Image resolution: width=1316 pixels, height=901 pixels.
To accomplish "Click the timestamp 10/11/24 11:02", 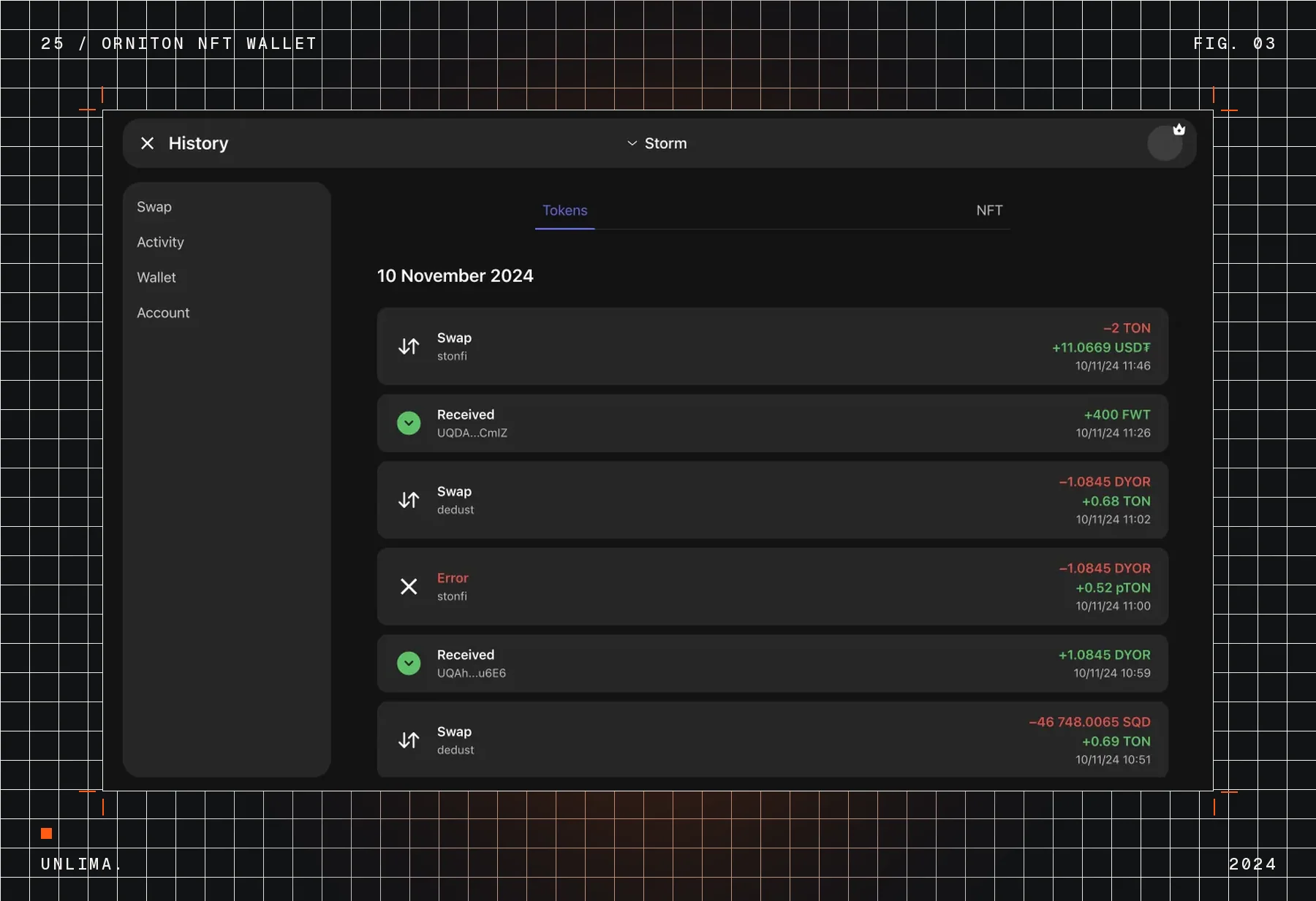I will coord(1113,520).
